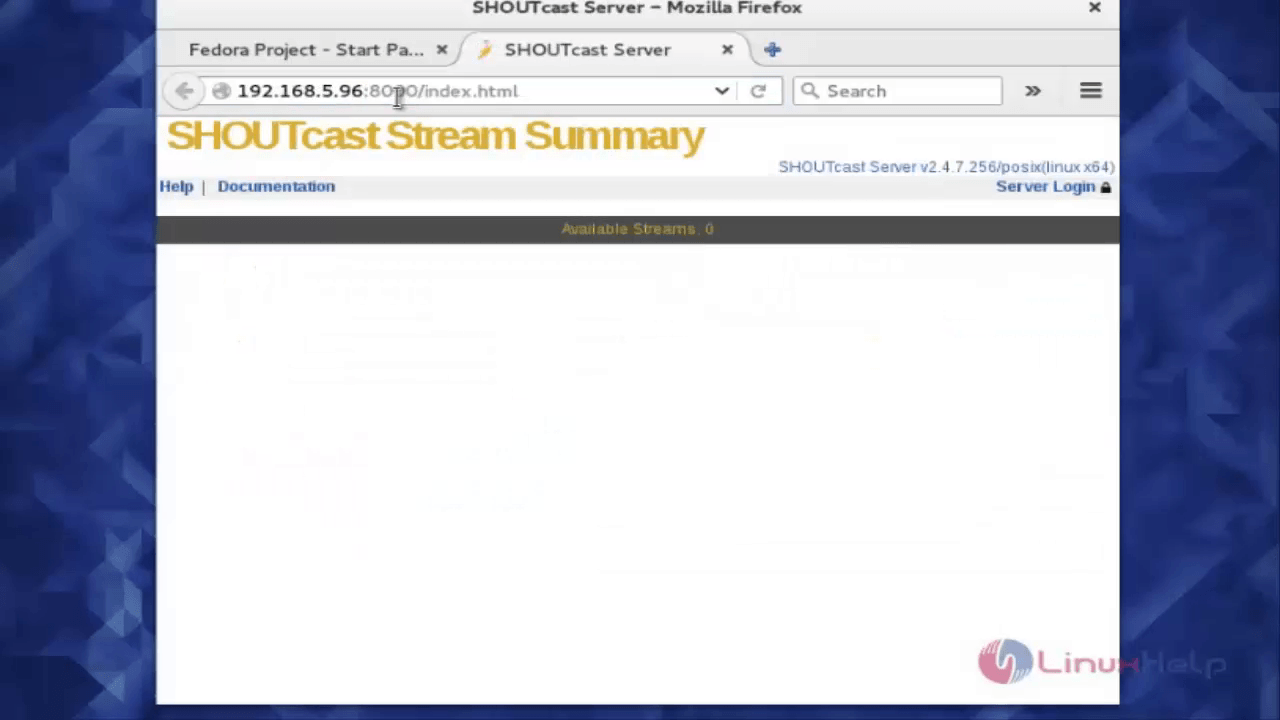Image resolution: width=1280 pixels, height=720 pixels.
Task: Click into the Search box
Action: tap(897, 91)
